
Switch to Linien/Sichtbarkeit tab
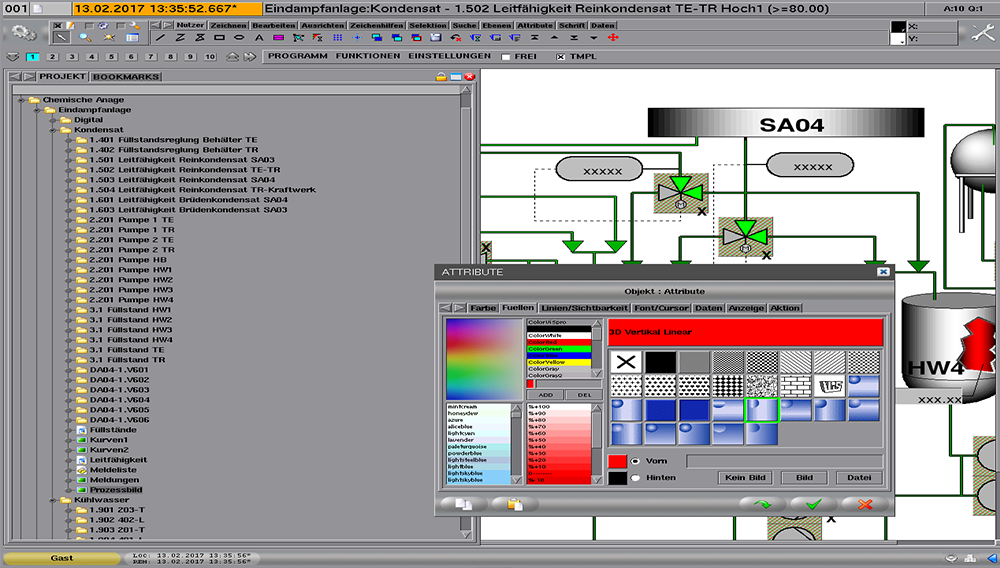coord(584,308)
